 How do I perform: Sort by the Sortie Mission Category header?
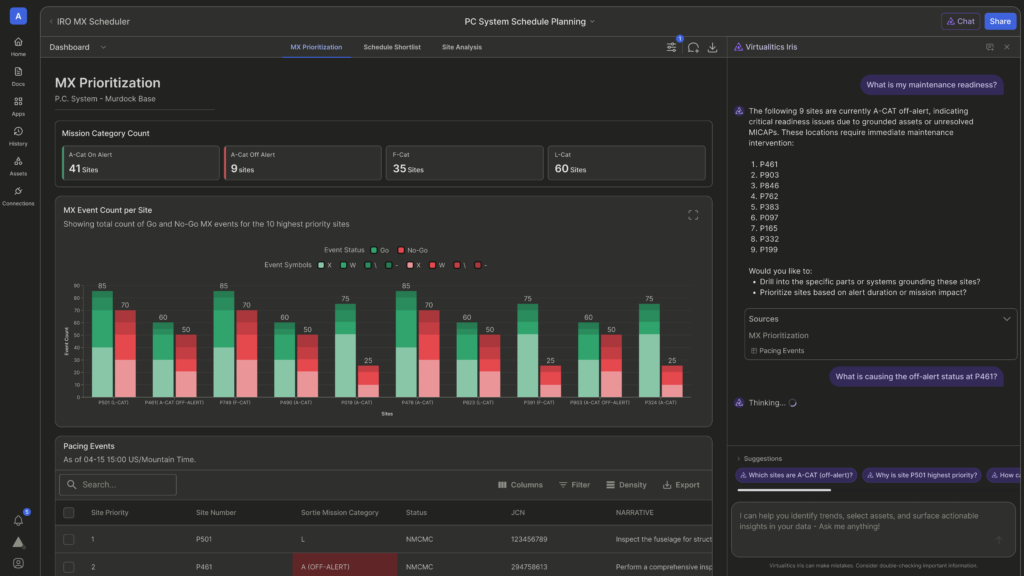pyautogui.click(x=340, y=513)
